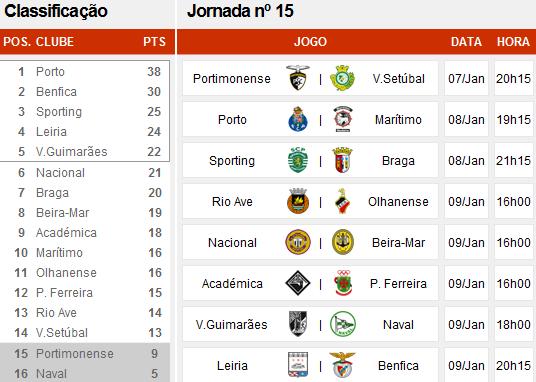536x382 pixels.
Task: Click the Portimonense club crest
Action: [298, 78]
